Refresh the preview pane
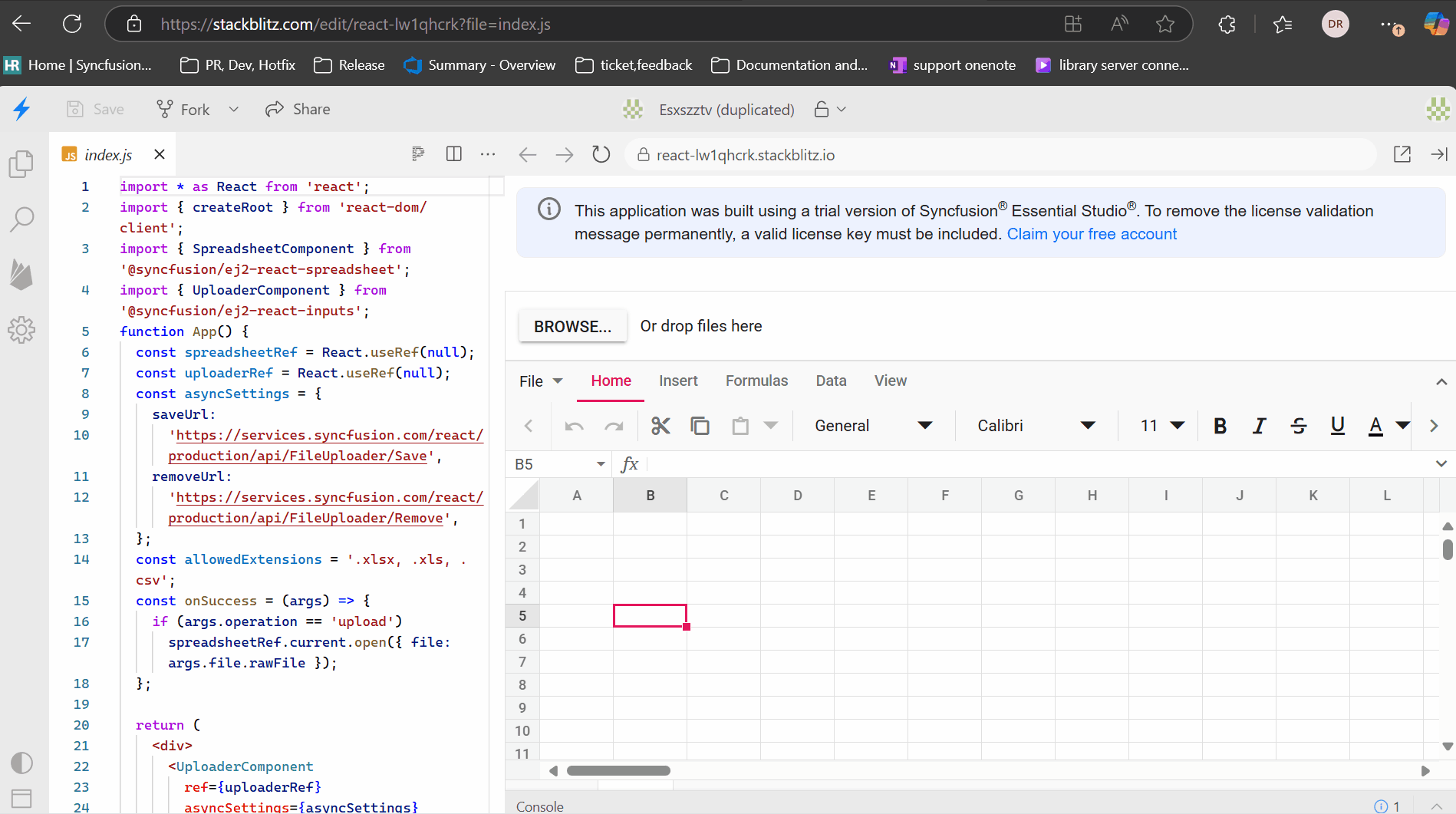 [x=601, y=154]
